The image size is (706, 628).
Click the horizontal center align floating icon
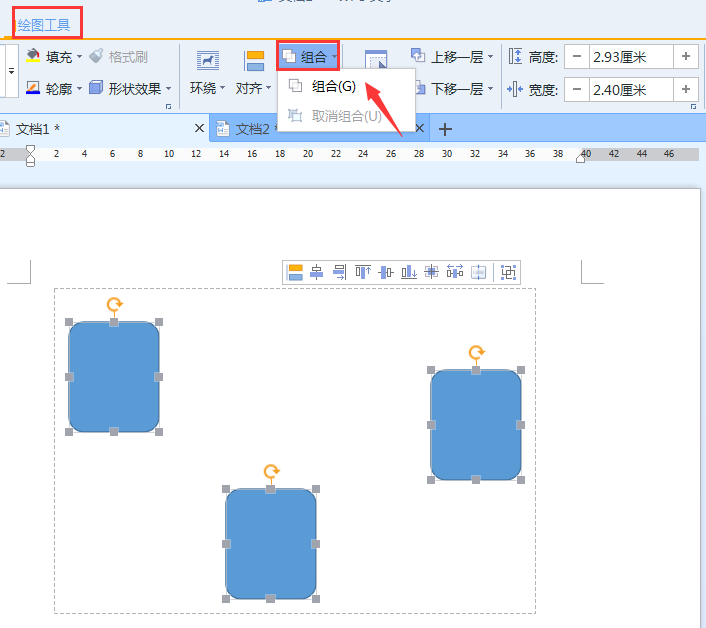tap(317, 272)
